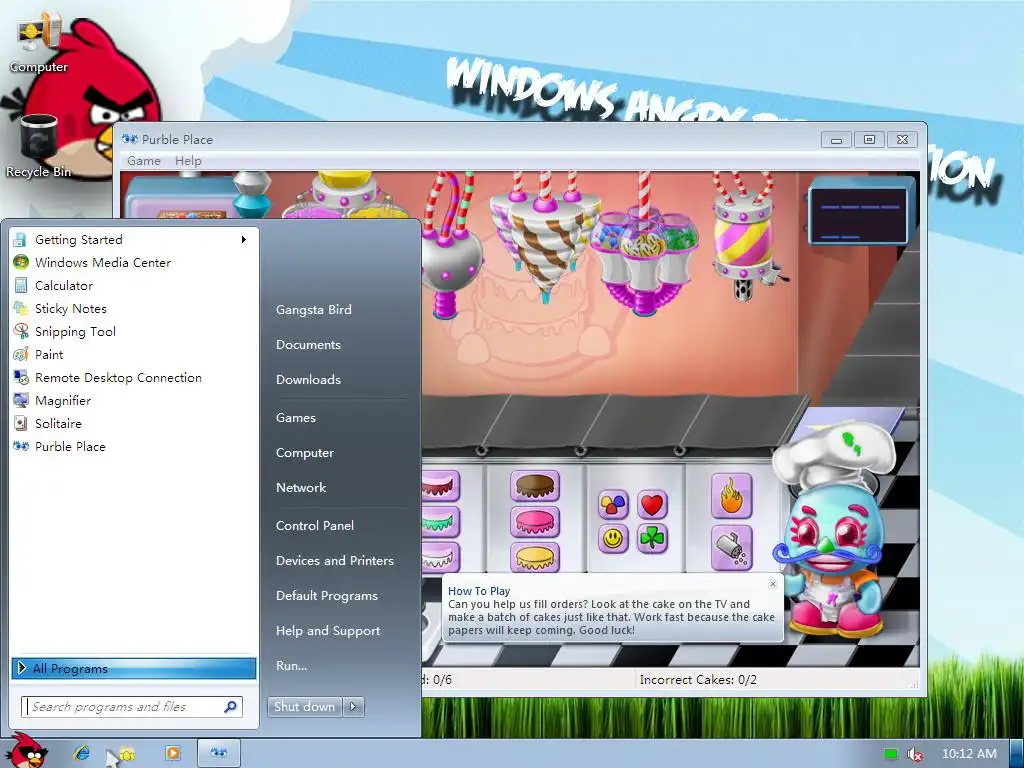Open the Game menu in Purble Place
This screenshot has width=1024, height=768.
(144, 161)
